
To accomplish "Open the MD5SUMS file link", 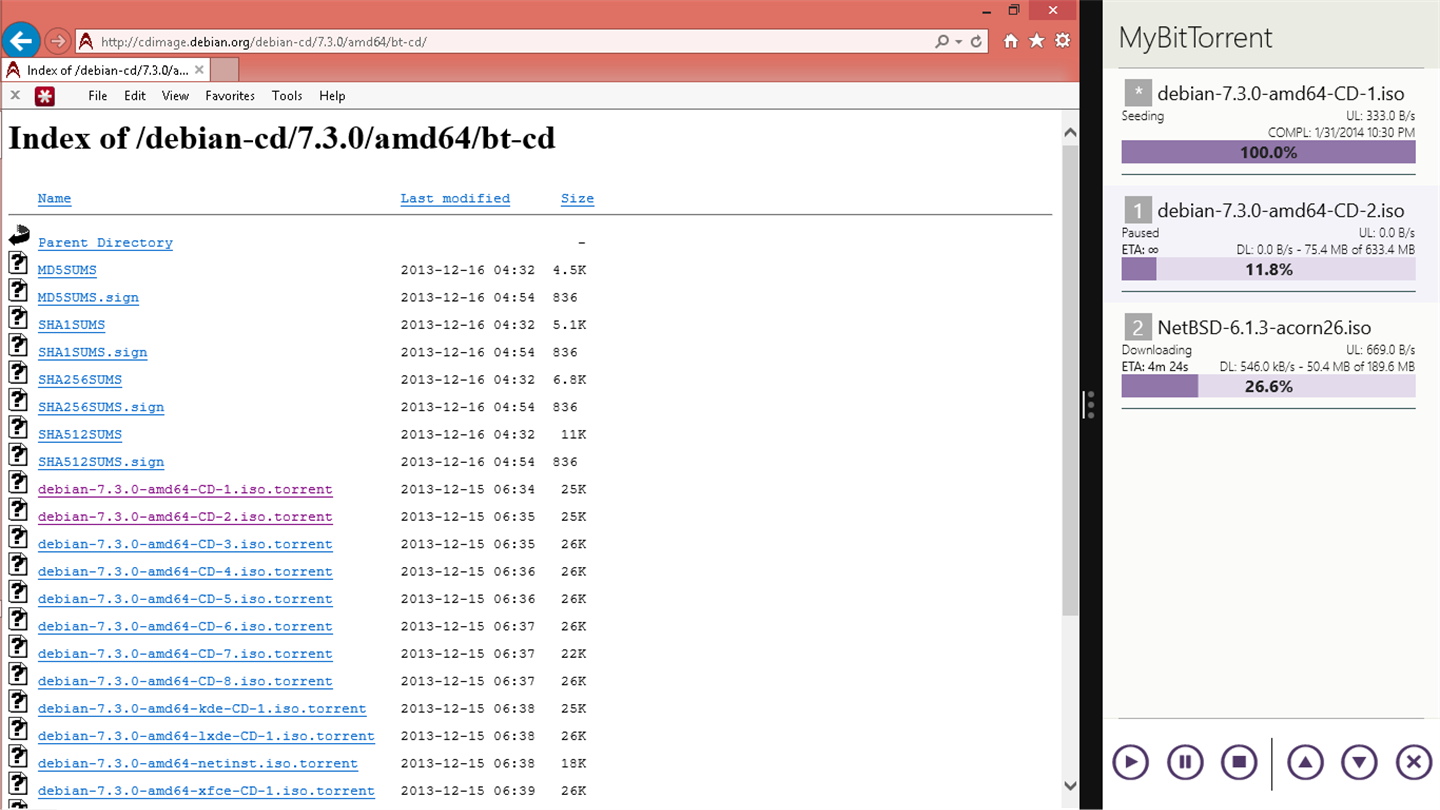I will point(67,270).
